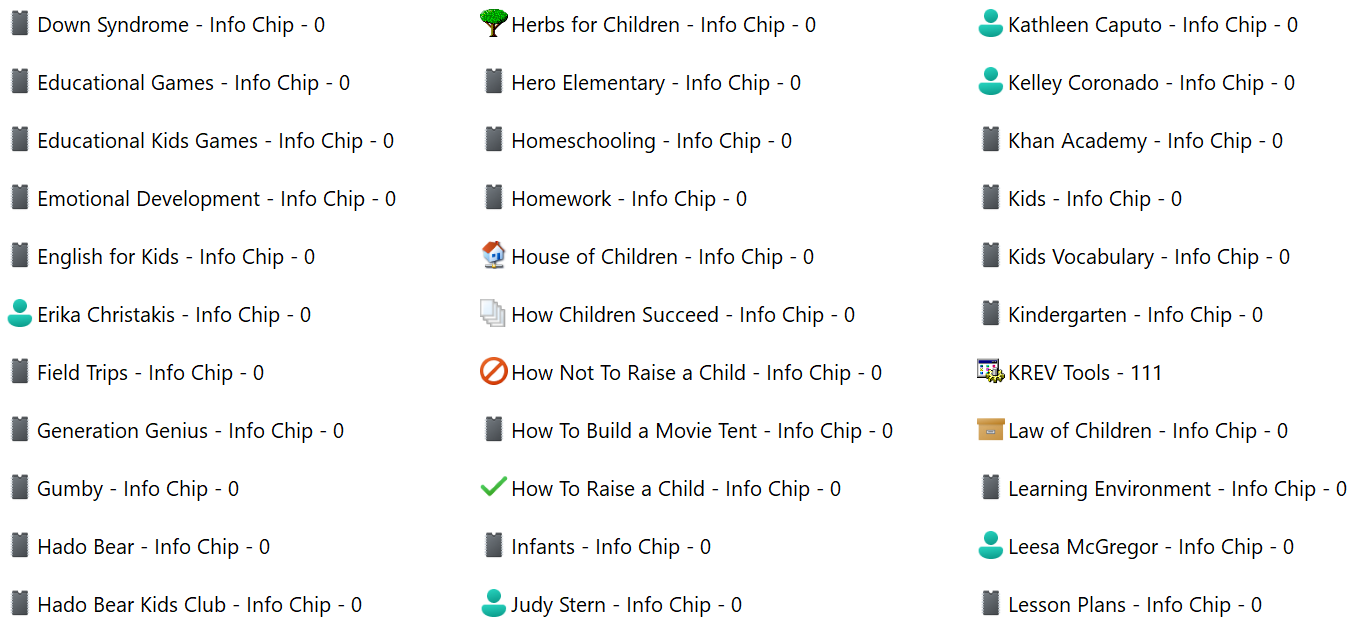Viewport: 1354px width, 621px height.
Task: Click the chip icon next to Khan Academy
Action: pos(990,139)
